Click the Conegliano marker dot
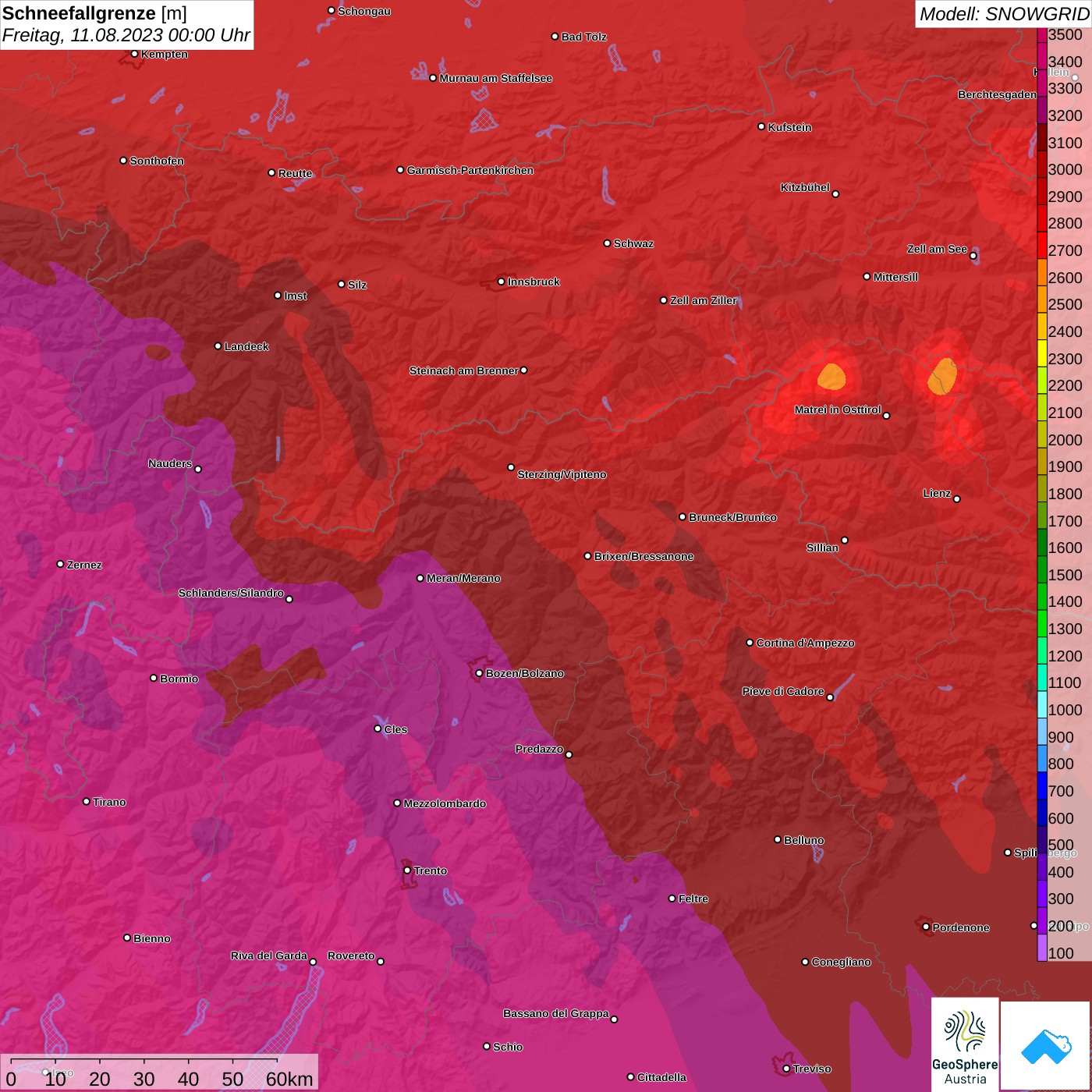 [805, 962]
